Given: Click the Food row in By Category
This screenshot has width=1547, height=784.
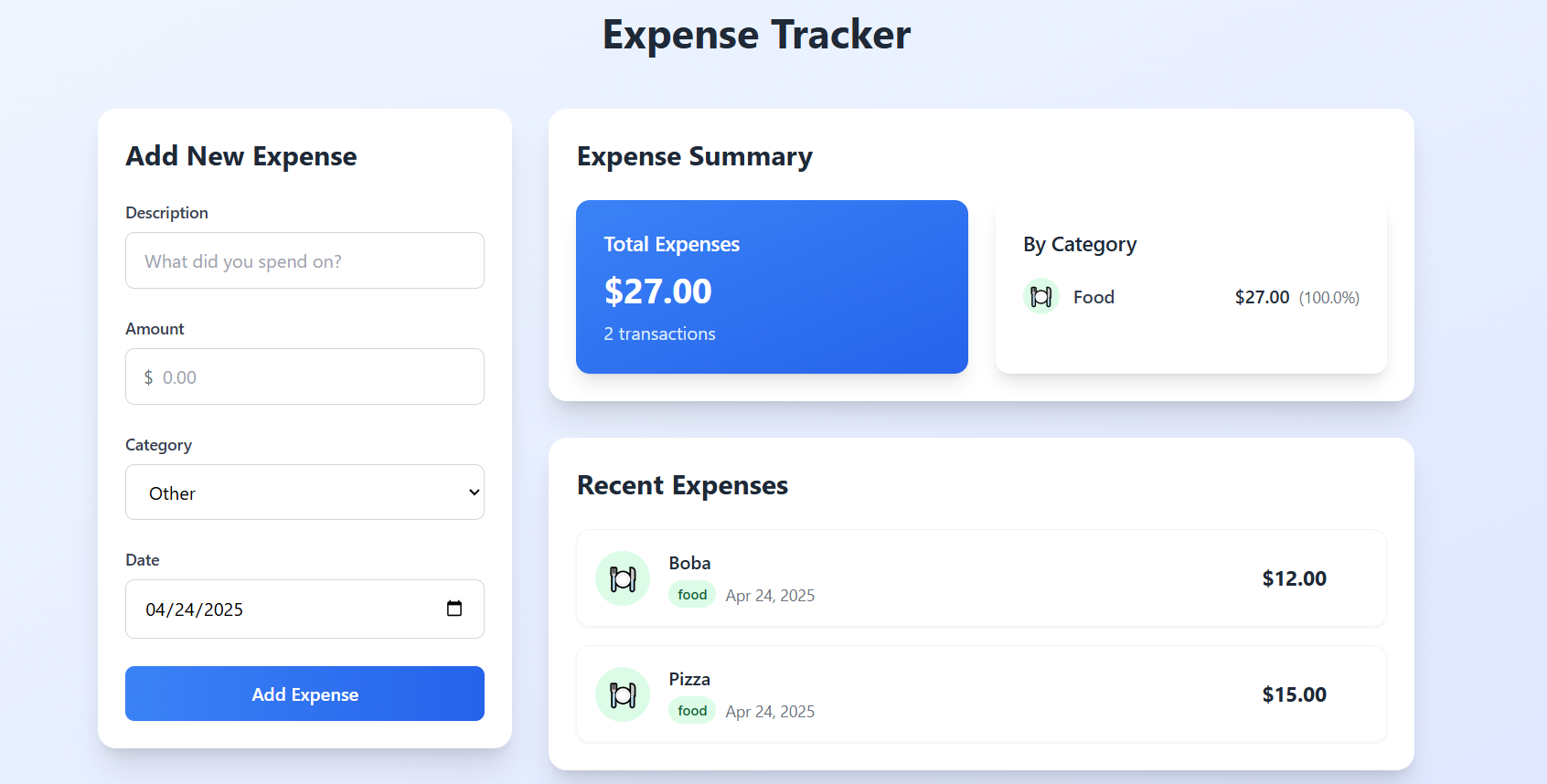Looking at the screenshot, I should pos(1094,298).
